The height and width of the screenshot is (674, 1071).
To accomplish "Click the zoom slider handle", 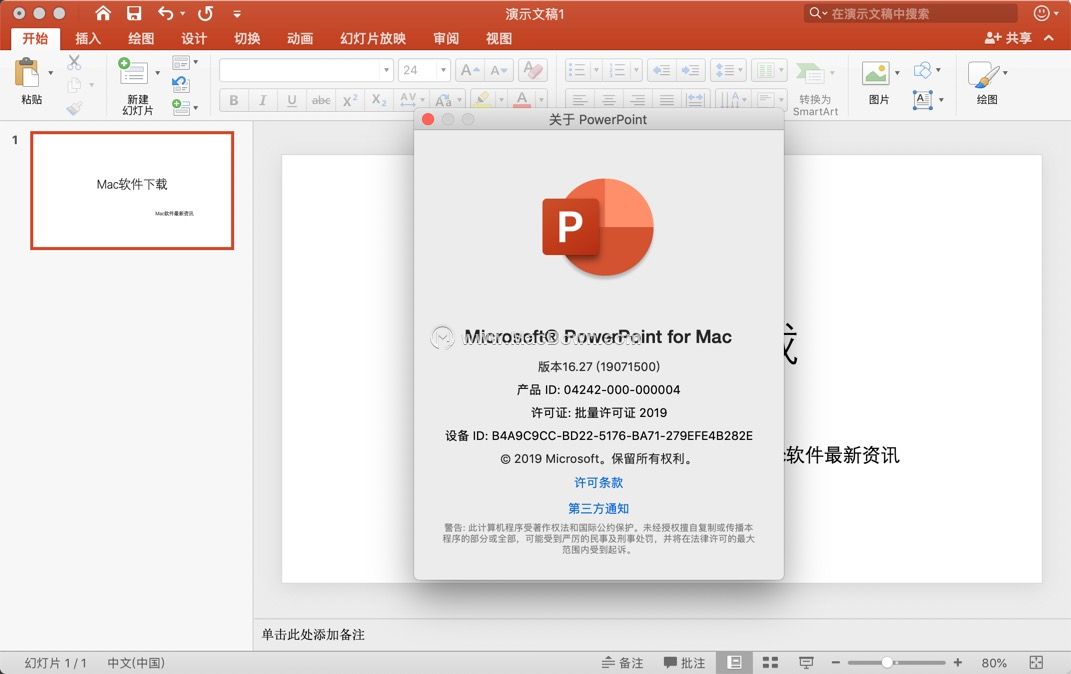I will [887, 662].
